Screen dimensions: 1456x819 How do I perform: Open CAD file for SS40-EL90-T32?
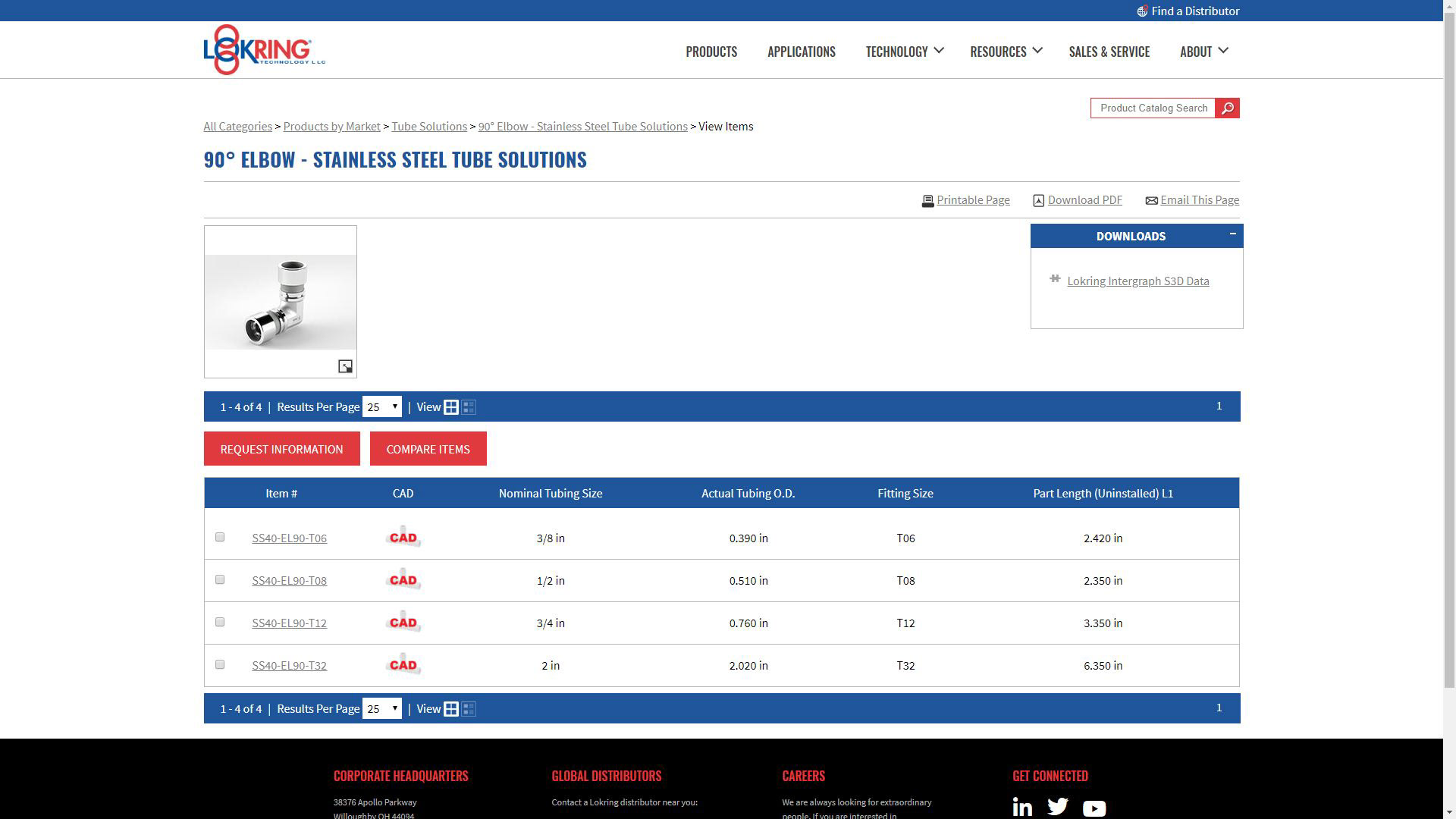[x=403, y=665]
